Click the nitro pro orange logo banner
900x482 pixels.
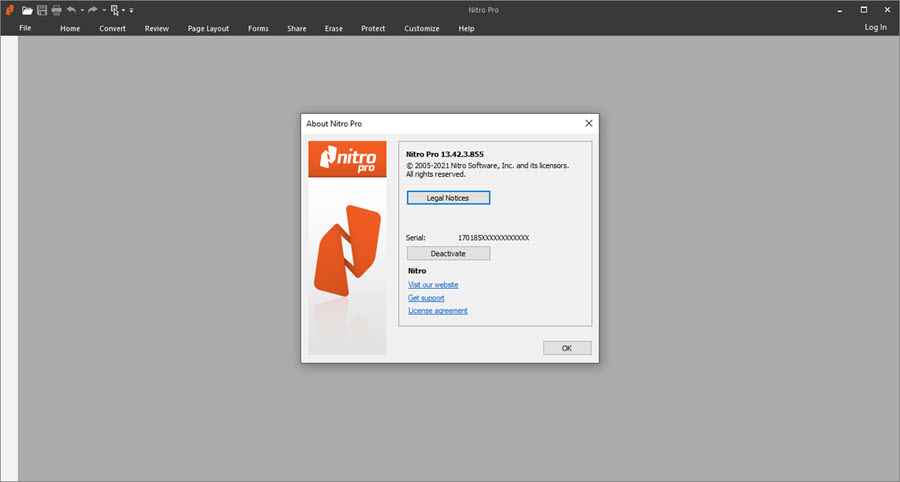[x=347, y=159]
